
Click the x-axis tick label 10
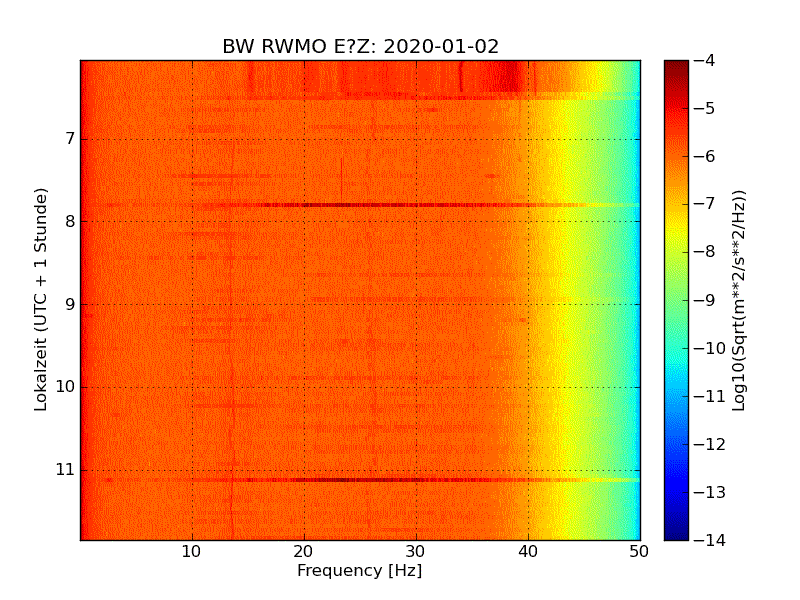coord(192,552)
